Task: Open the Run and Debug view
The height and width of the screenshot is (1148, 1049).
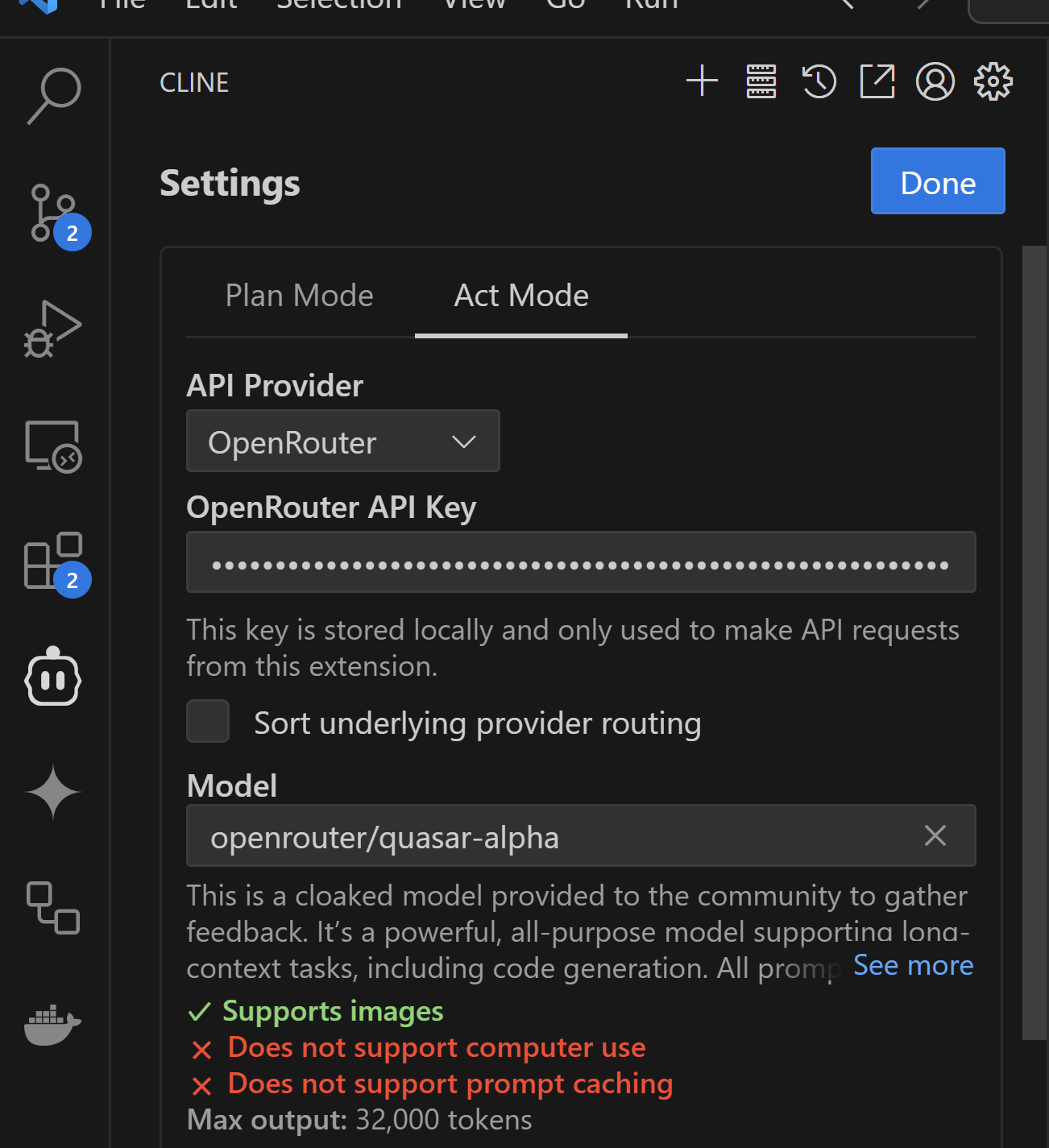Action: coord(53,329)
